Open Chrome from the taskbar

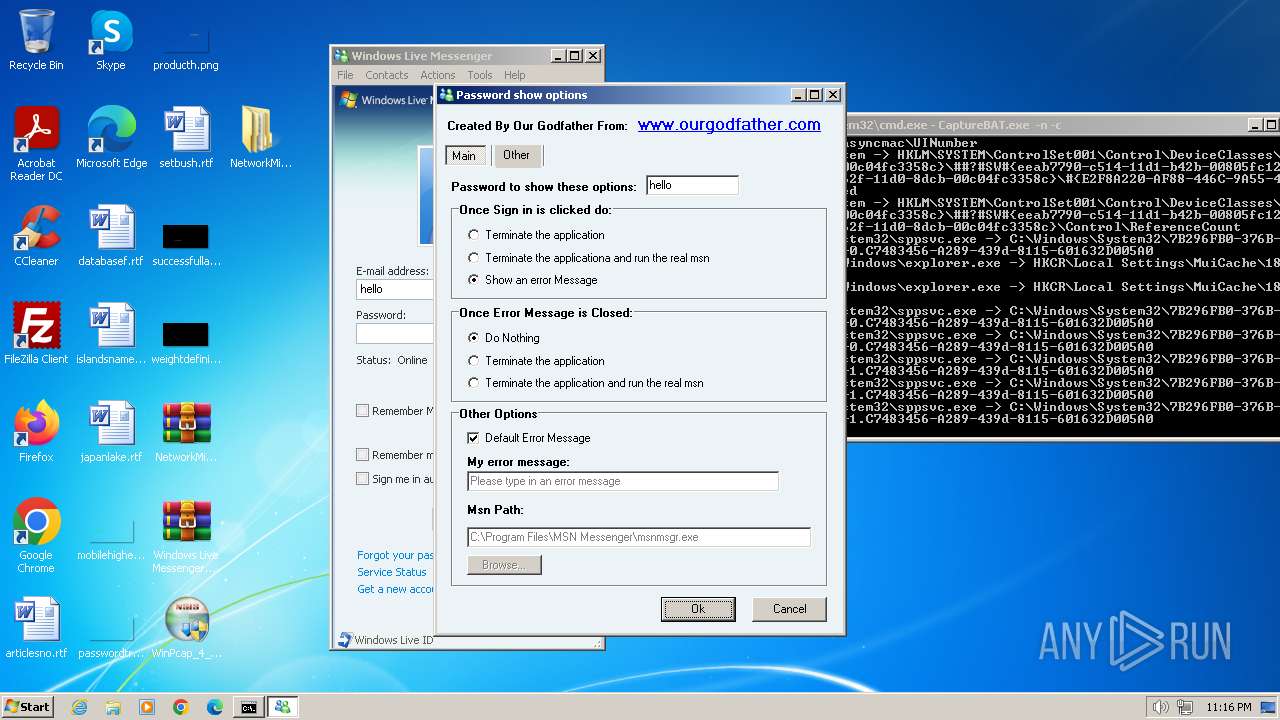point(181,707)
